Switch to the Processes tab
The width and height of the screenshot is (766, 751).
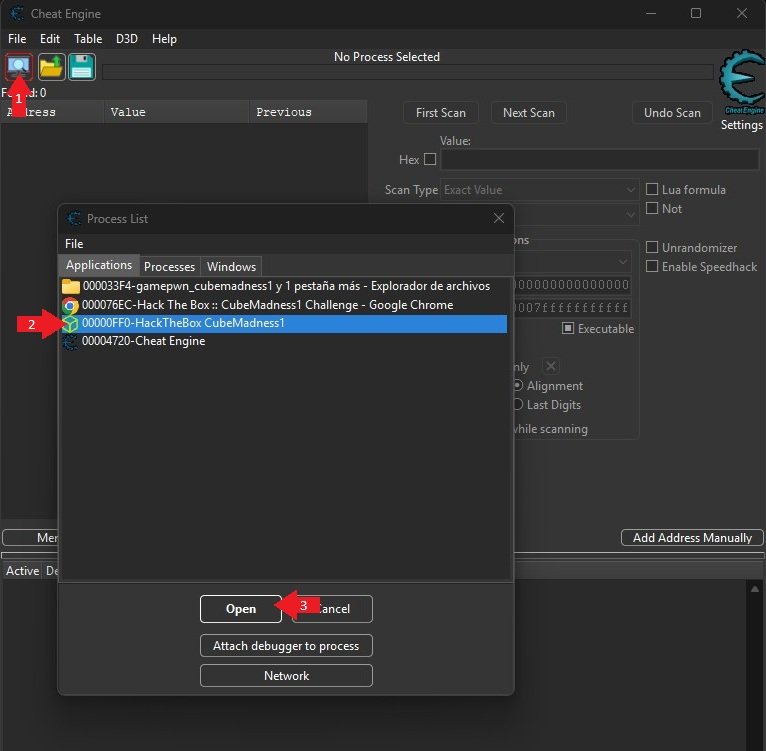click(170, 267)
